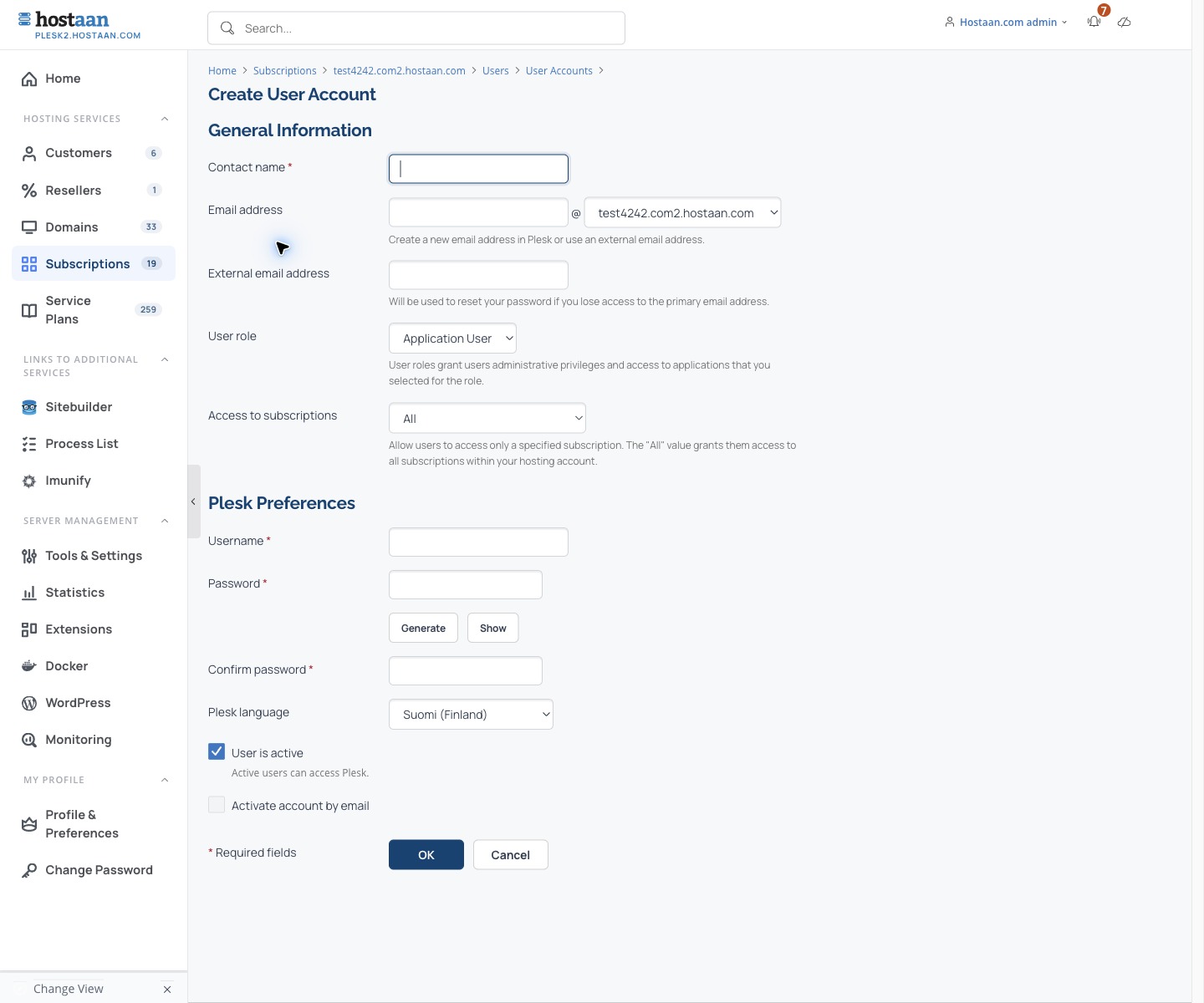
Task: Click the Process List icon
Action: point(29,444)
